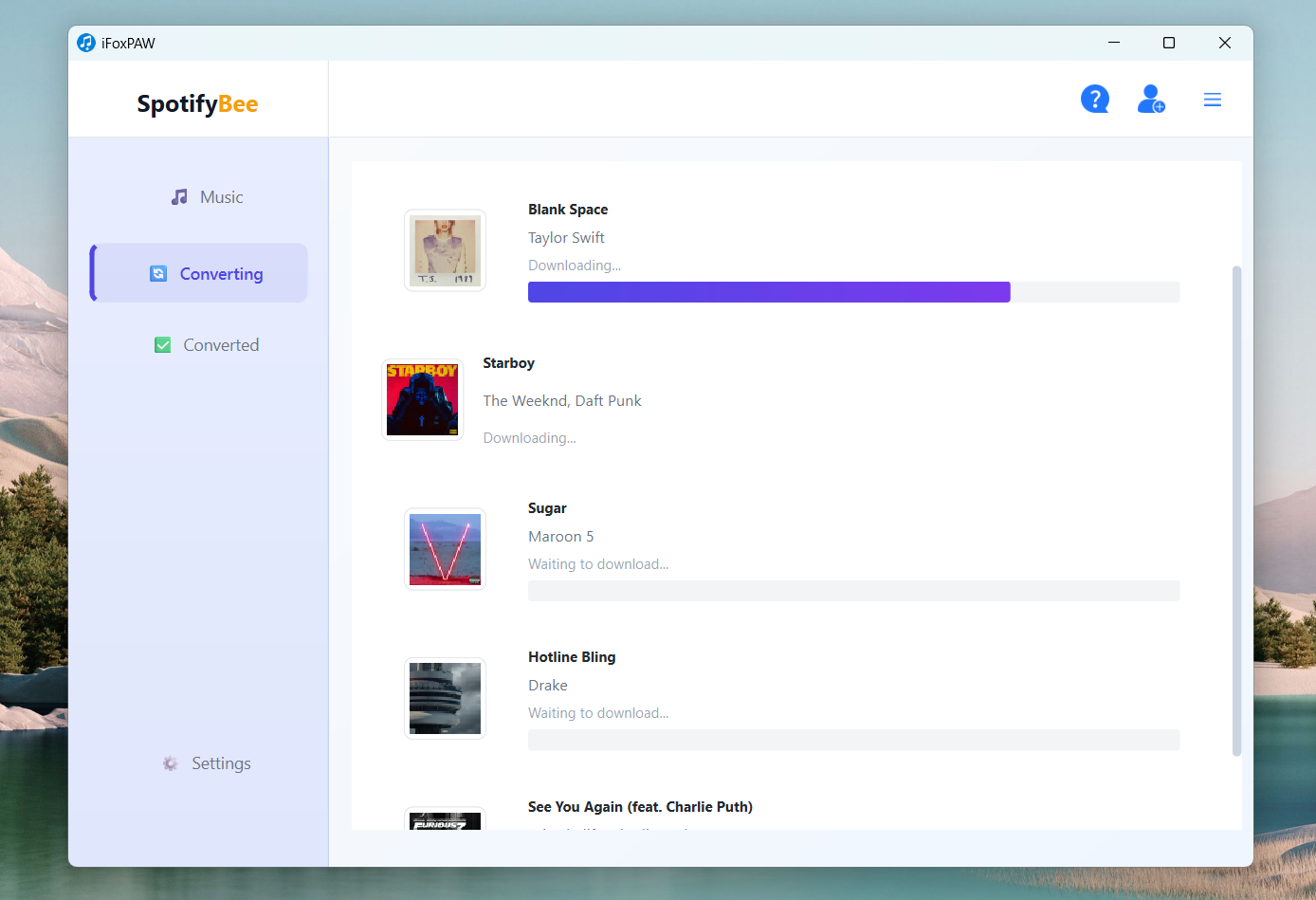
Task: Click the Converted green checkmark icon
Action: pyautogui.click(x=163, y=345)
